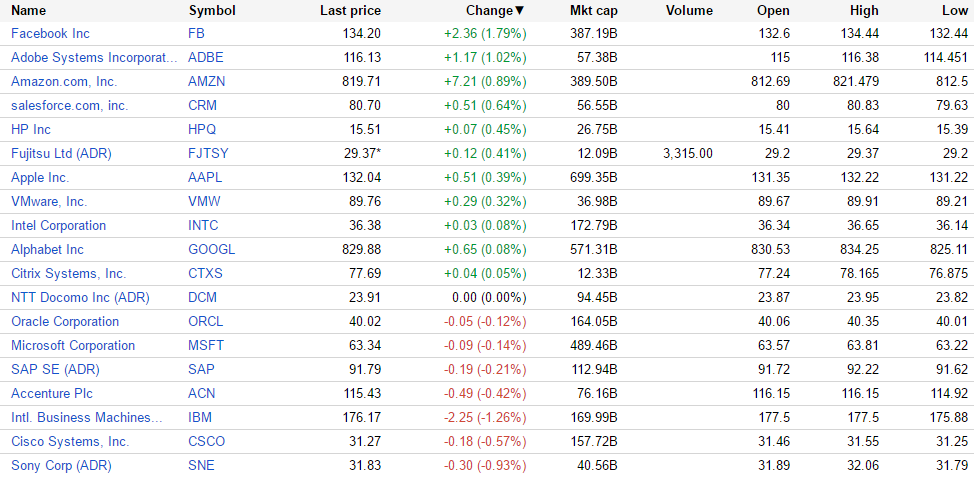
Task: Click the AMZN ticker symbol link
Action: tap(206, 82)
